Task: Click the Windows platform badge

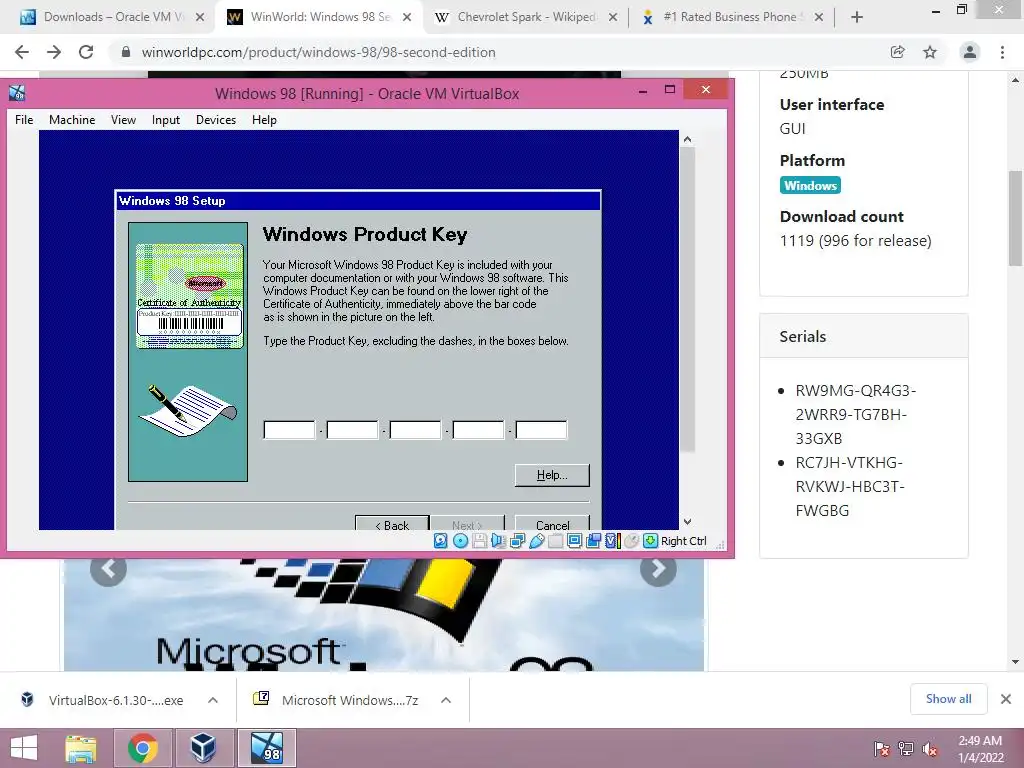Action: [x=810, y=185]
